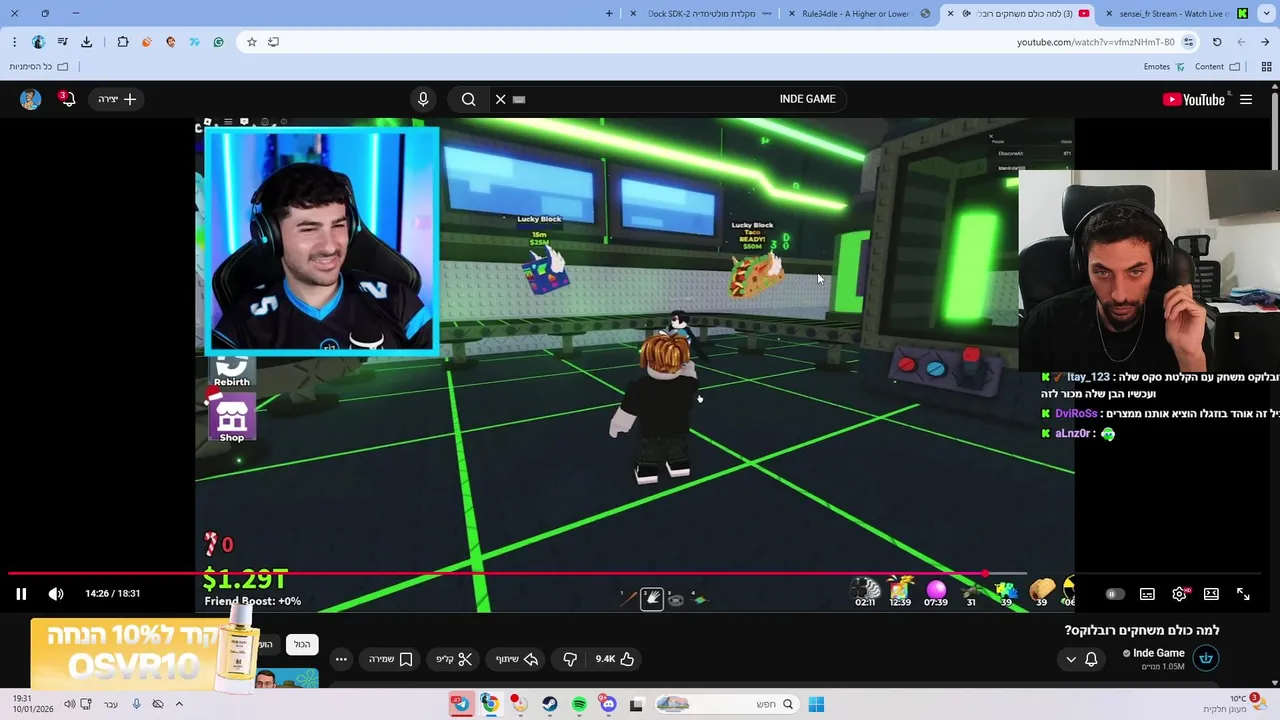This screenshot has height=720, width=1280.
Task: Close the current YouTube tab
Action: pos(950,14)
